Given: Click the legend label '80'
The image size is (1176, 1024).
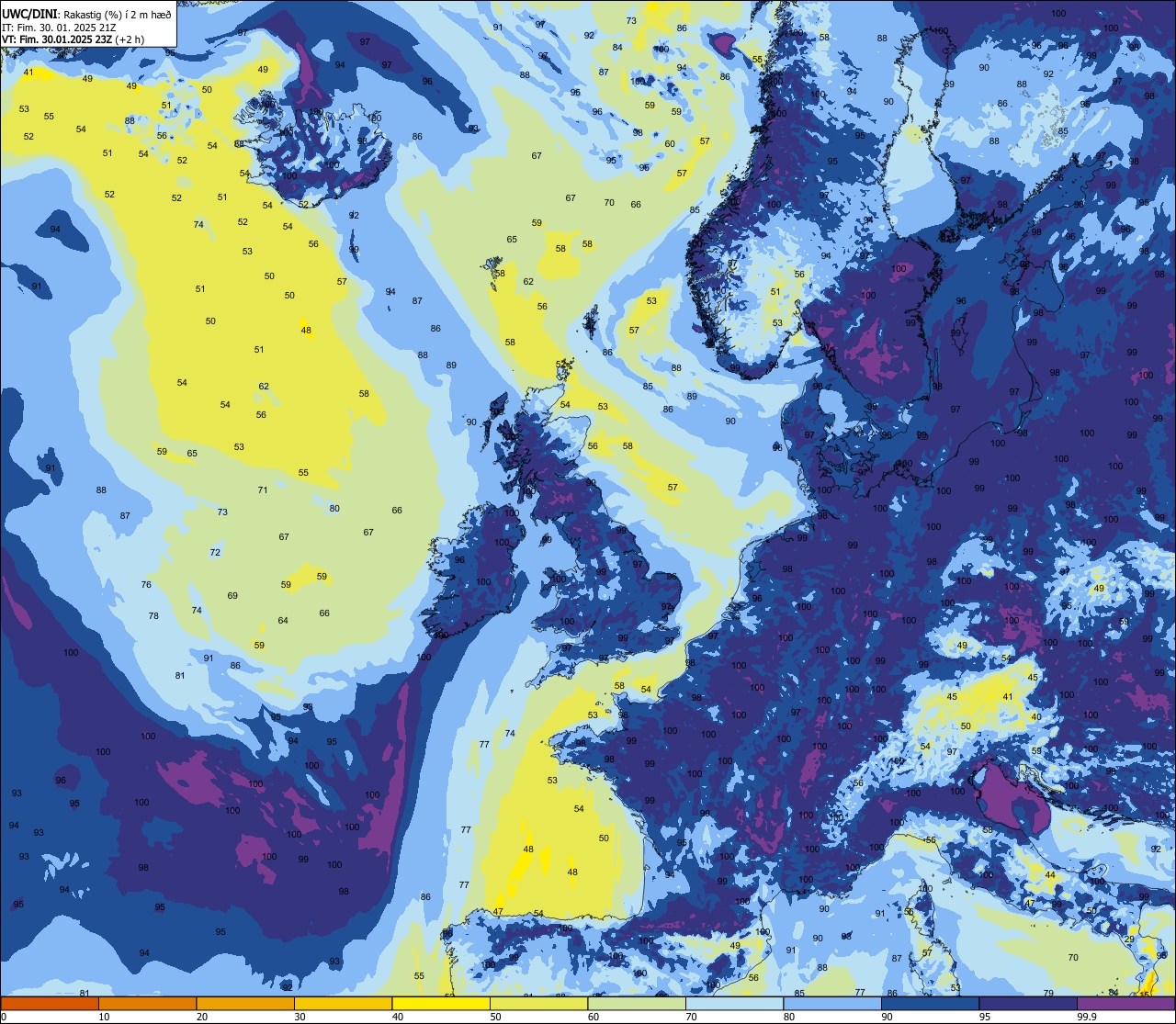Looking at the screenshot, I should (x=789, y=1017).
